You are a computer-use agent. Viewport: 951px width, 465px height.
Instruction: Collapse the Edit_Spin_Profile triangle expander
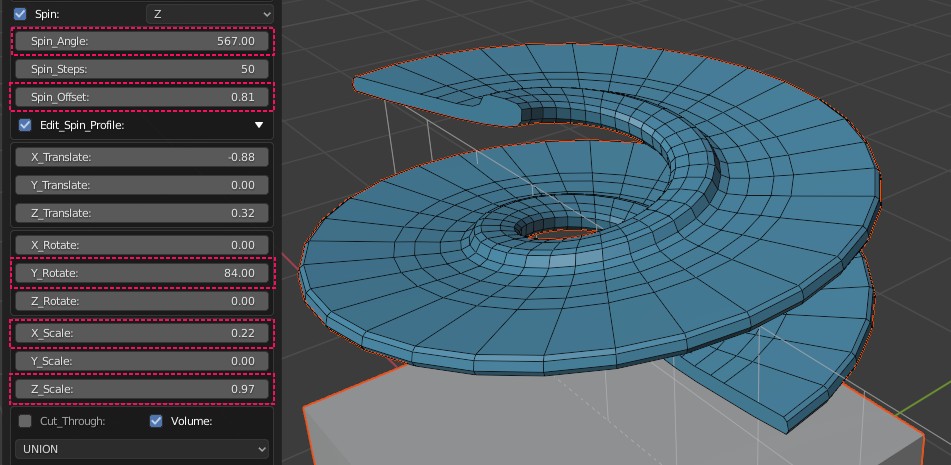pyautogui.click(x=259, y=125)
